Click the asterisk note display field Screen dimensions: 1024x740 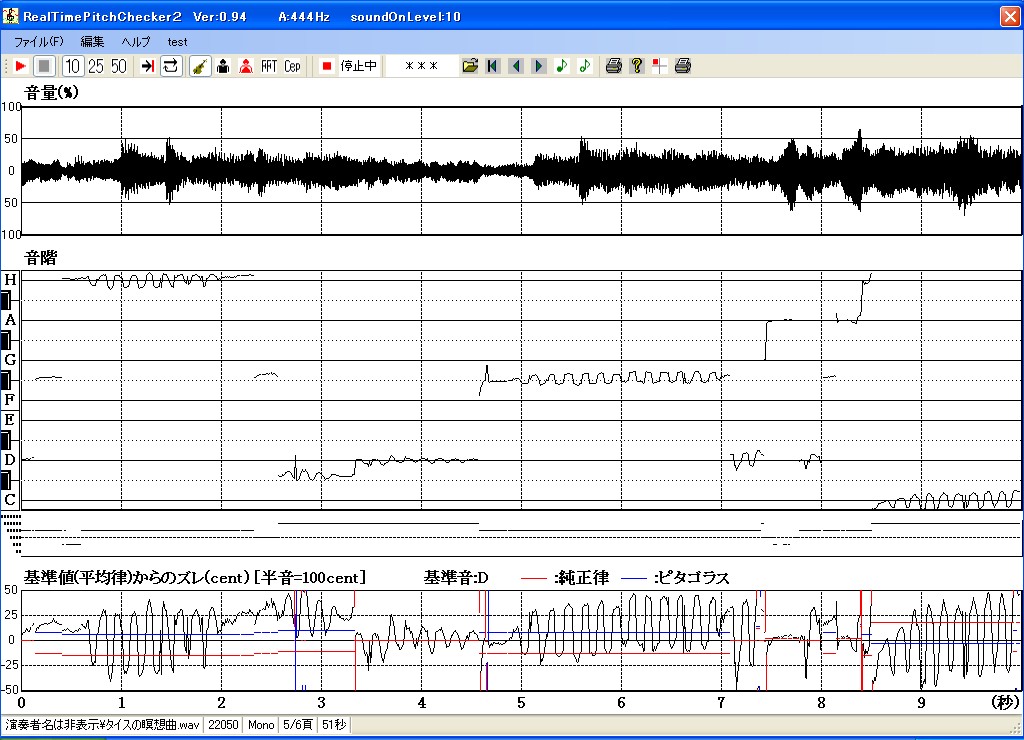(x=421, y=66)
